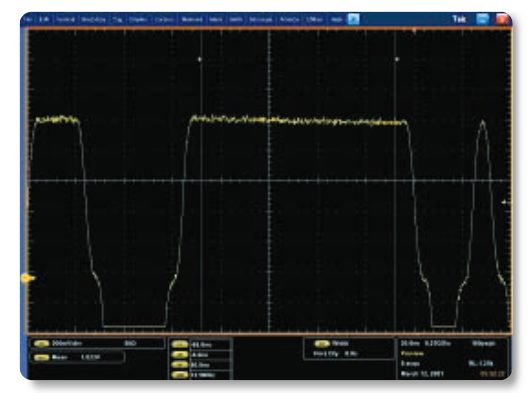Click the channel 1 badge next to 200mV/div
Viewport: 528px width, 393px height.
pyautogui.click(x=42, y=343)
